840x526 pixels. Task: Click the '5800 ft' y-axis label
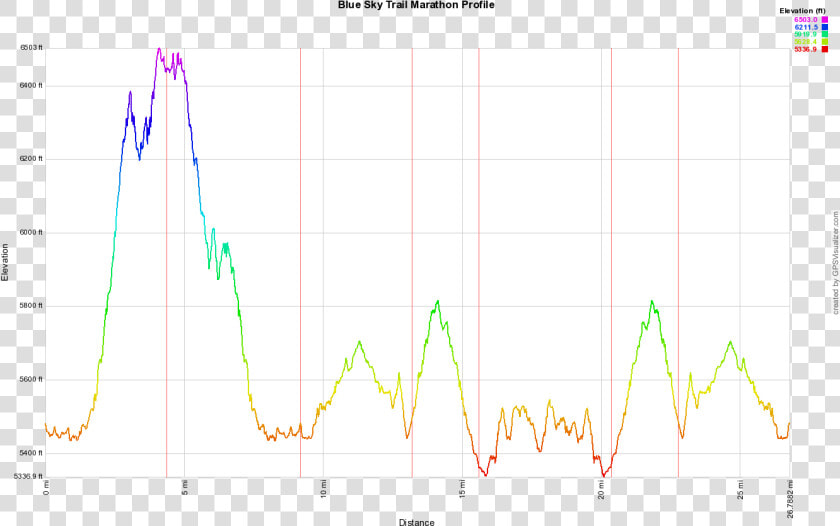point(31,306)
